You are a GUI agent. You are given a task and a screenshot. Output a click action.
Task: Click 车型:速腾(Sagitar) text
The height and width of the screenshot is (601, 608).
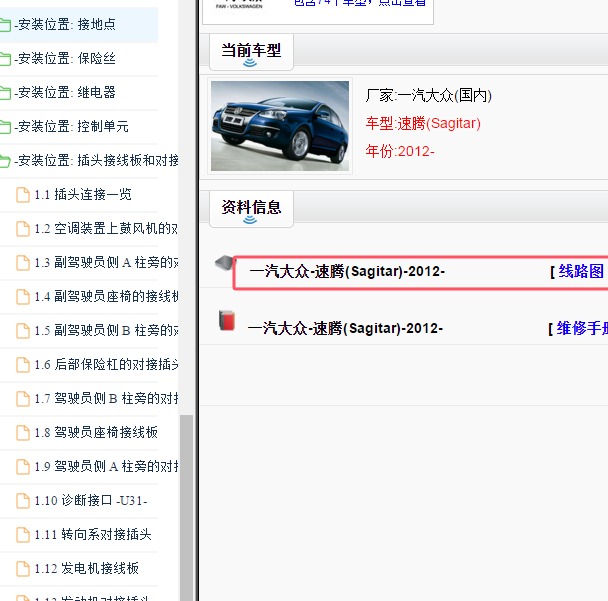(423, 123)
